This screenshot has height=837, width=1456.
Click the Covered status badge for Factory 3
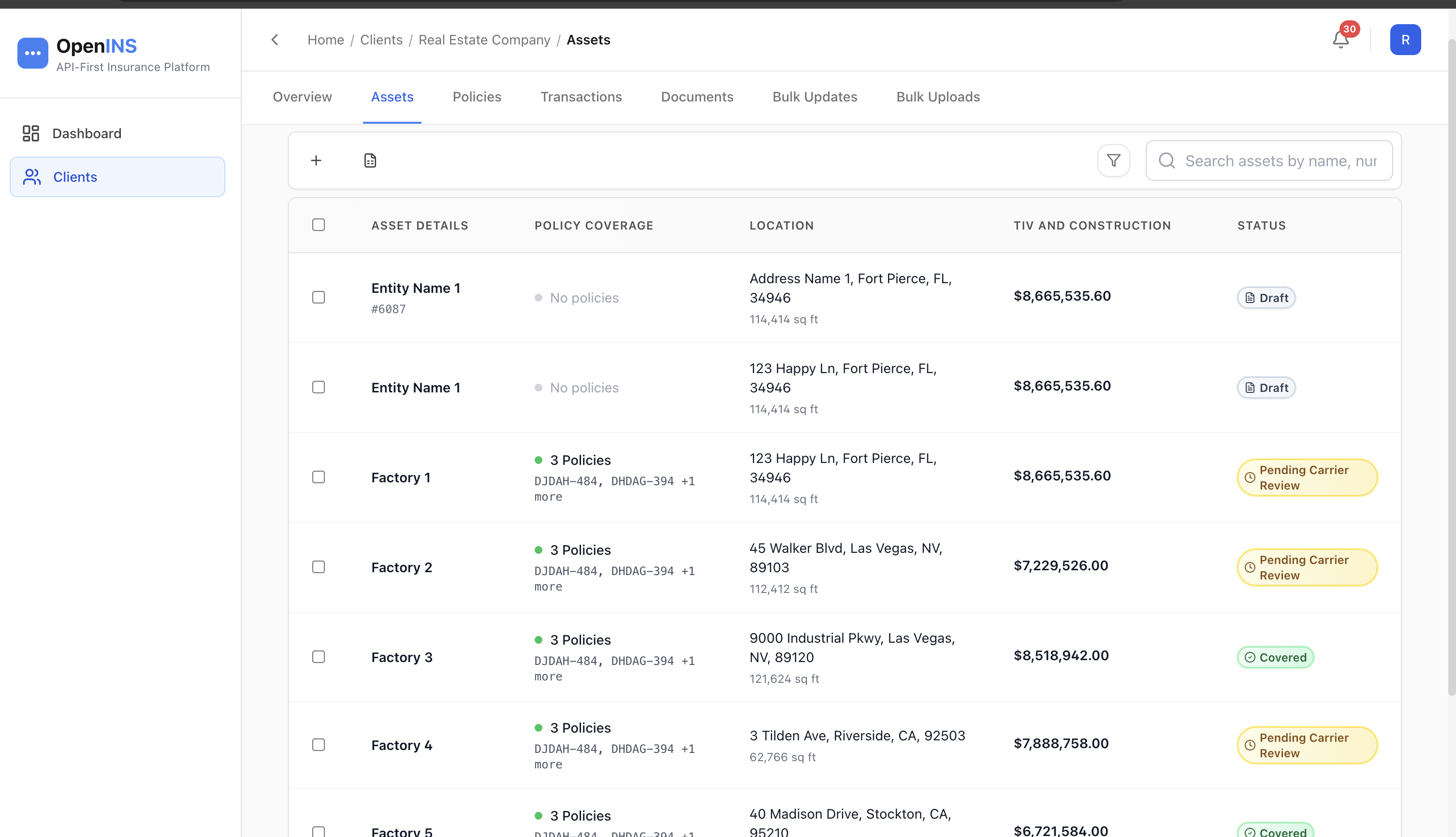pos(1275,656)
